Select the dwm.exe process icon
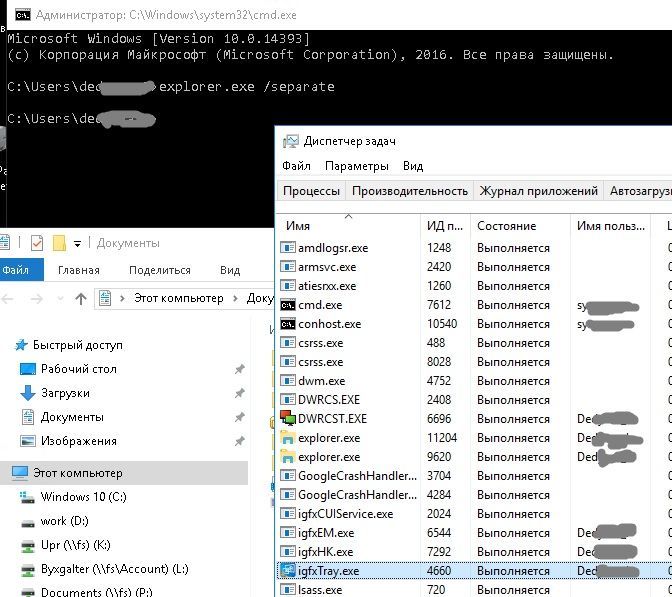The width and height of the screenshot is (672, 597). point(288,381)
